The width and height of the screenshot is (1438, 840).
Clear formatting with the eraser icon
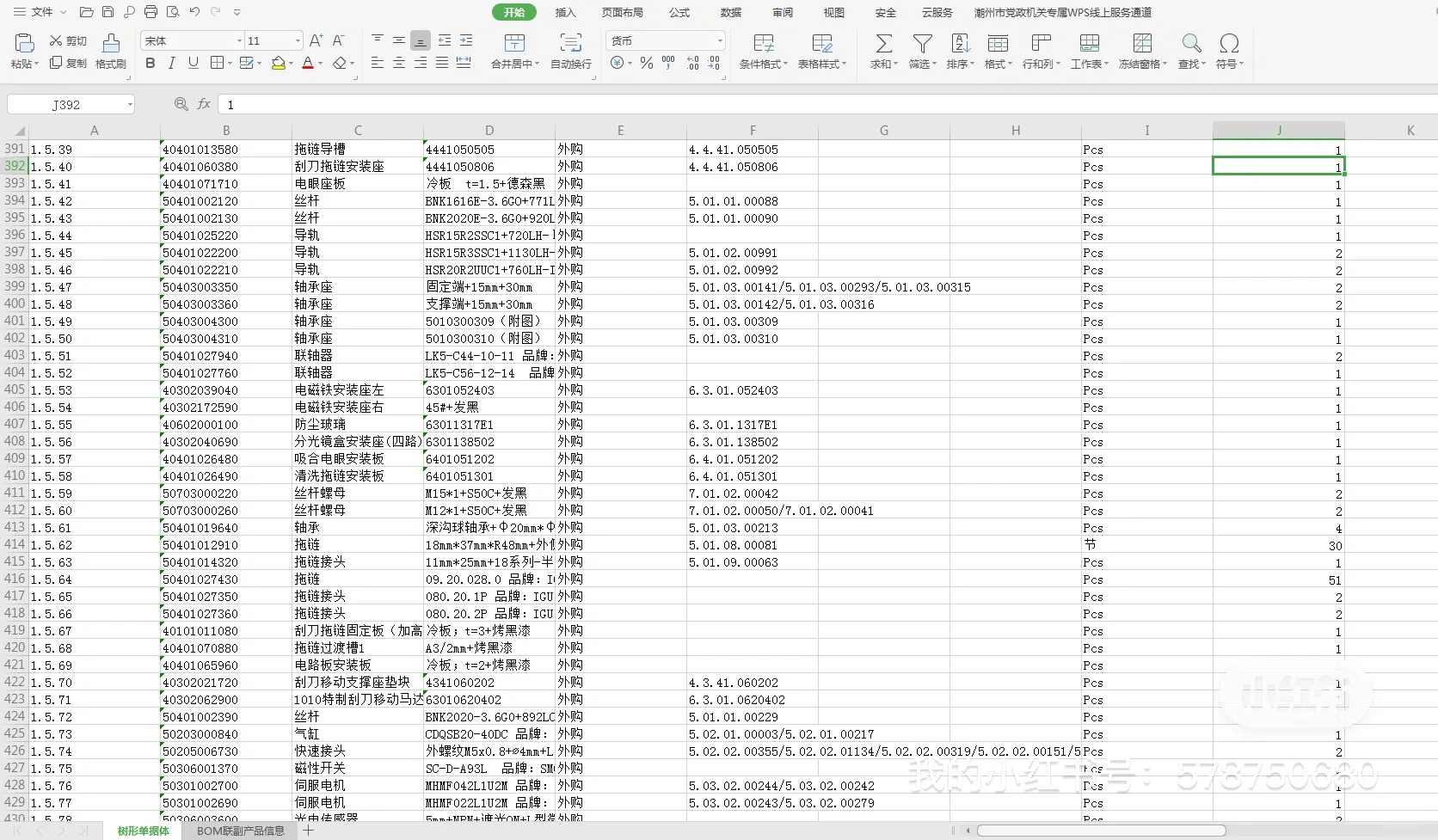point(340,63)
